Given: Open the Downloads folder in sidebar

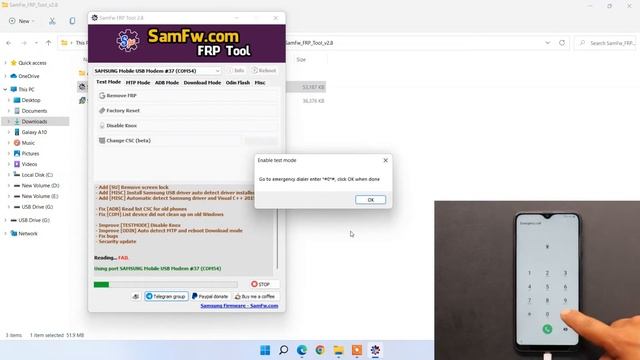Looking at the screenshot, I should coord(34,122).
